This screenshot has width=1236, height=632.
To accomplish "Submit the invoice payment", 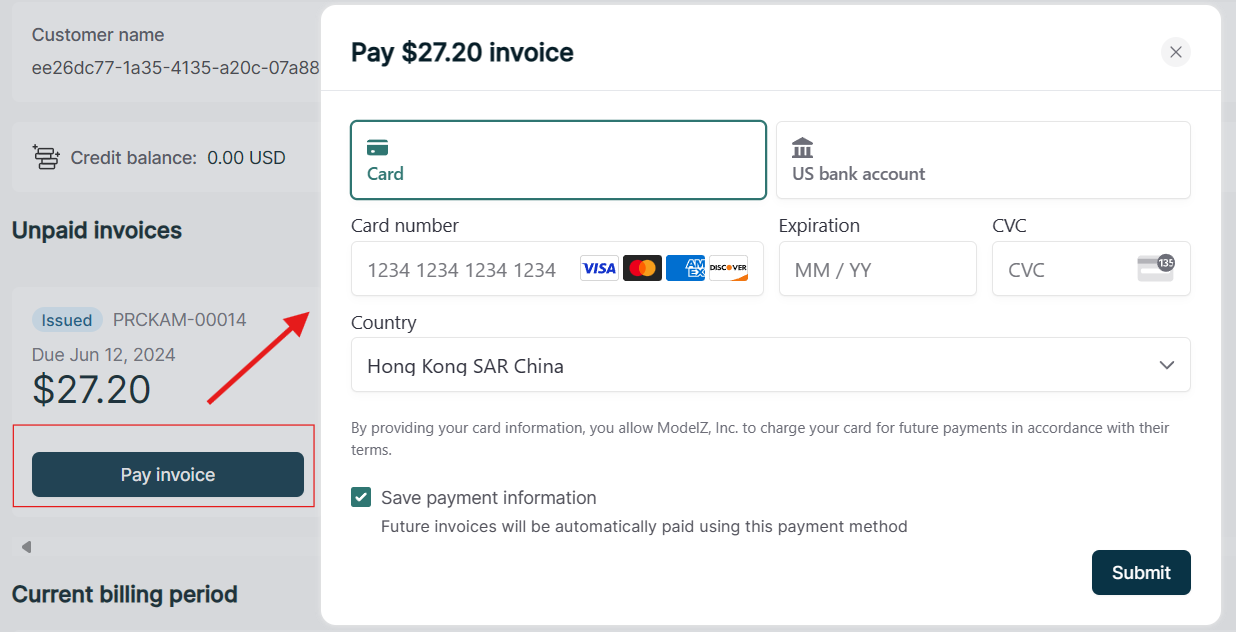I will 1141,572.
